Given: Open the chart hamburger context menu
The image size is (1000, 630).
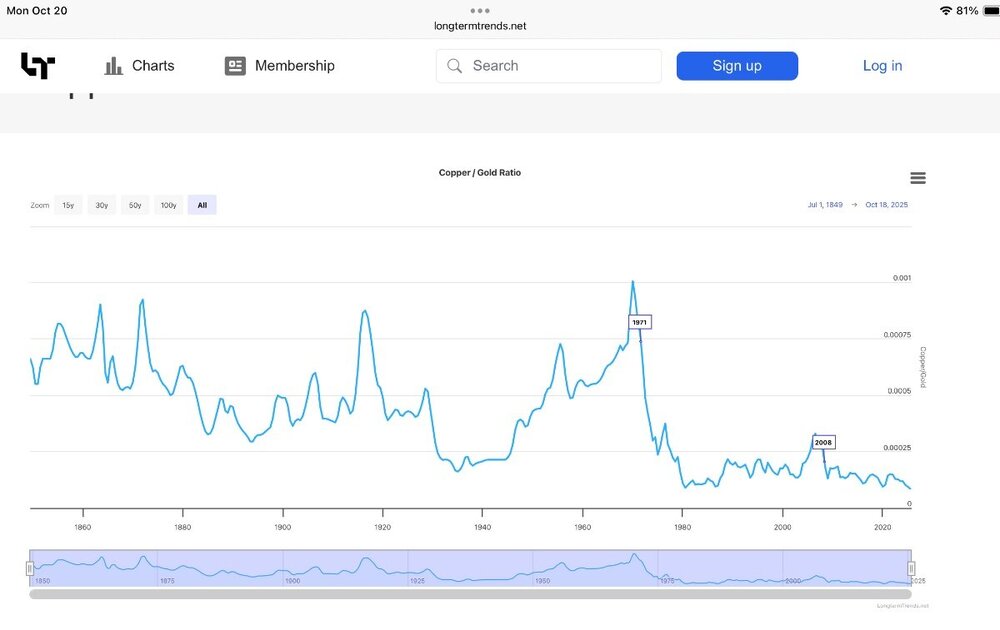Looking at the screenshot, I should click(918, 178).
